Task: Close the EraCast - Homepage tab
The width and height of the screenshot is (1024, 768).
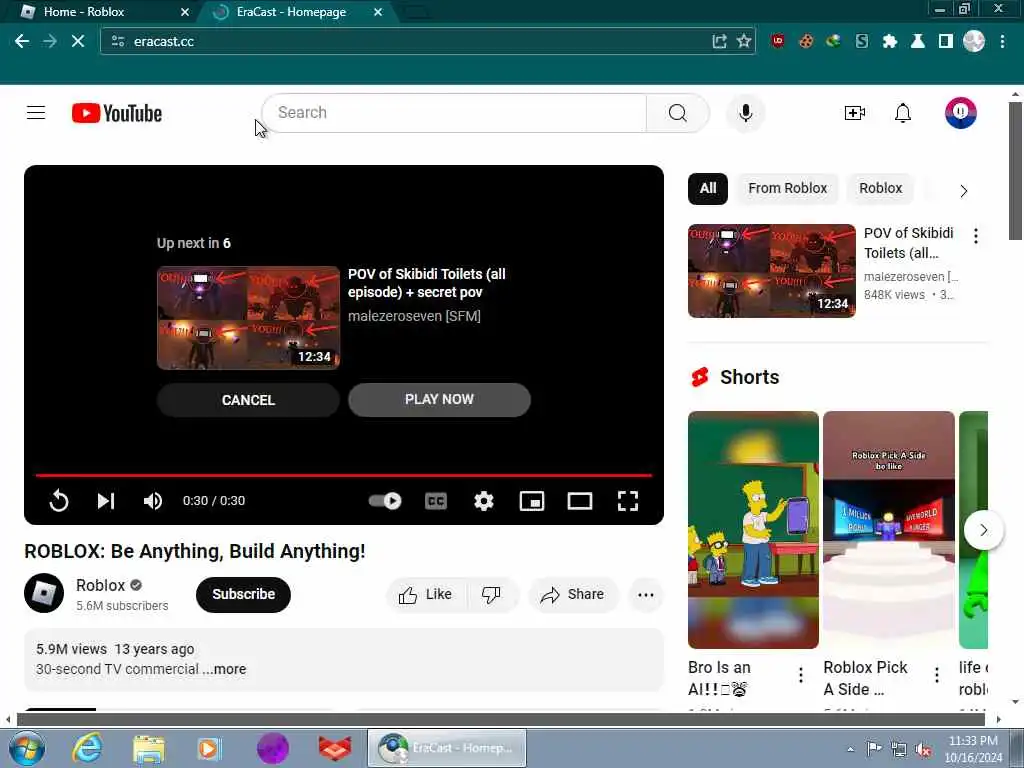Action: (x=377, y=12)
